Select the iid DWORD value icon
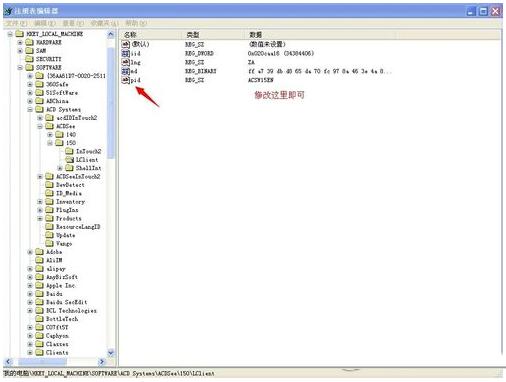The image size is (506, 382). coord(125,53)
